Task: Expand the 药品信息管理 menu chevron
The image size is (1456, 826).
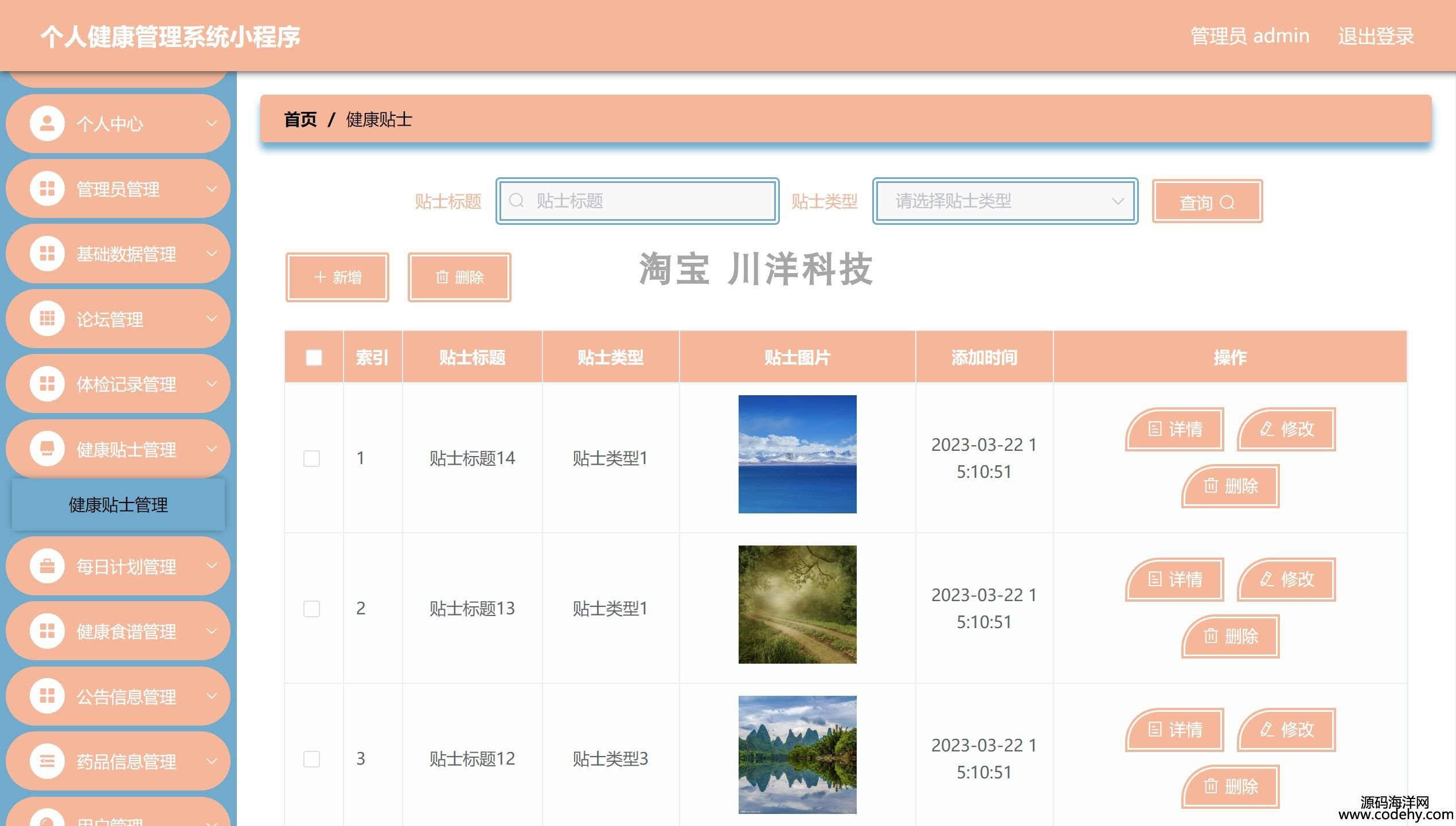Action: click(212, 762)
